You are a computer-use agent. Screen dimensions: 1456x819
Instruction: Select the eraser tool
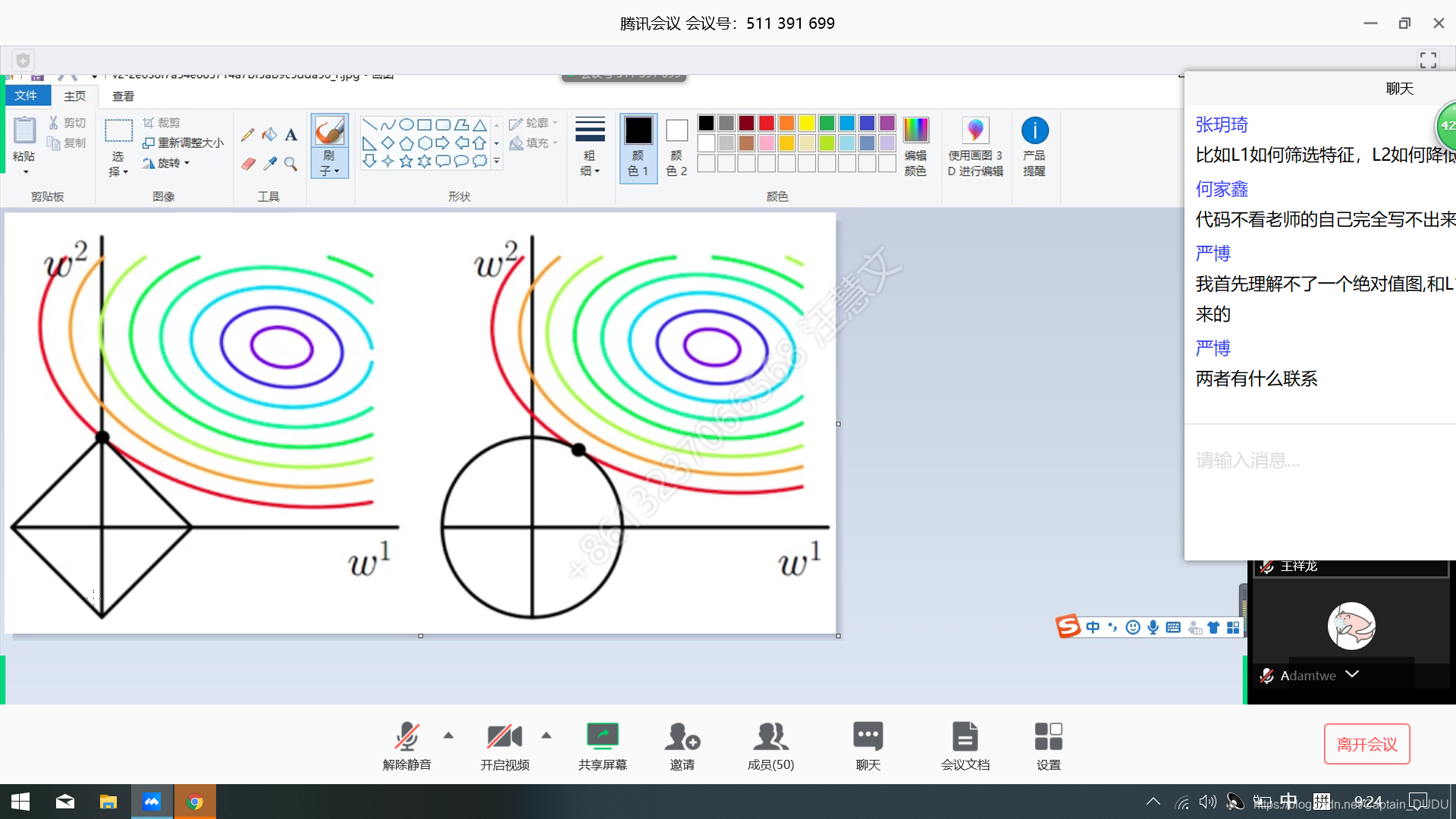248,163
